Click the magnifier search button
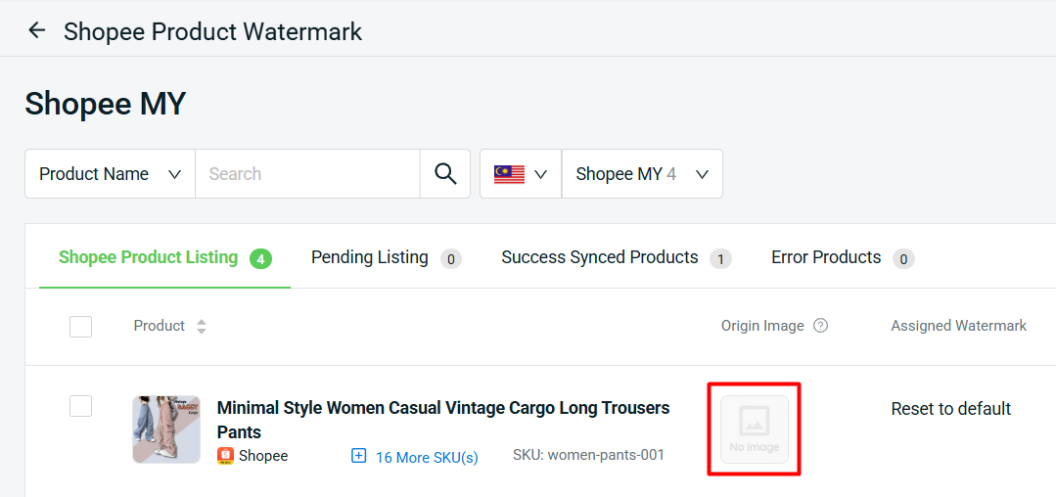Viewport: 1056px width, 497px height. [x=445, y=174]
